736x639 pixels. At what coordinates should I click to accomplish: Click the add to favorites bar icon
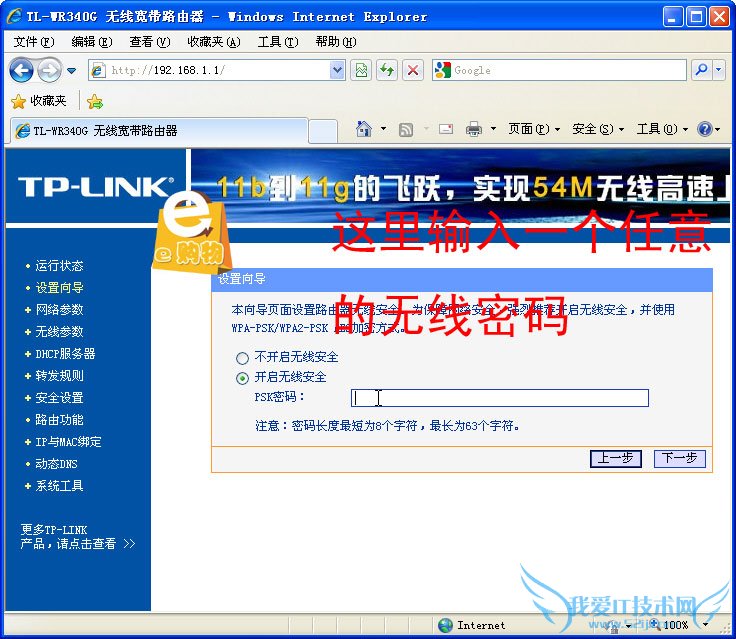point(94,101)
